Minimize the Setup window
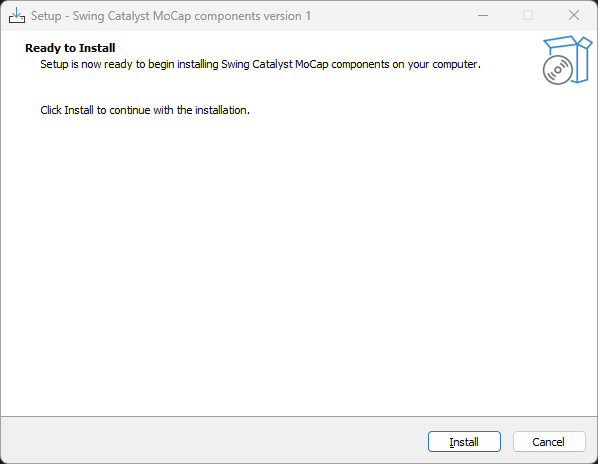Image resolution: width=598 pixels, height=464 pixels. (x=483, y=16)
